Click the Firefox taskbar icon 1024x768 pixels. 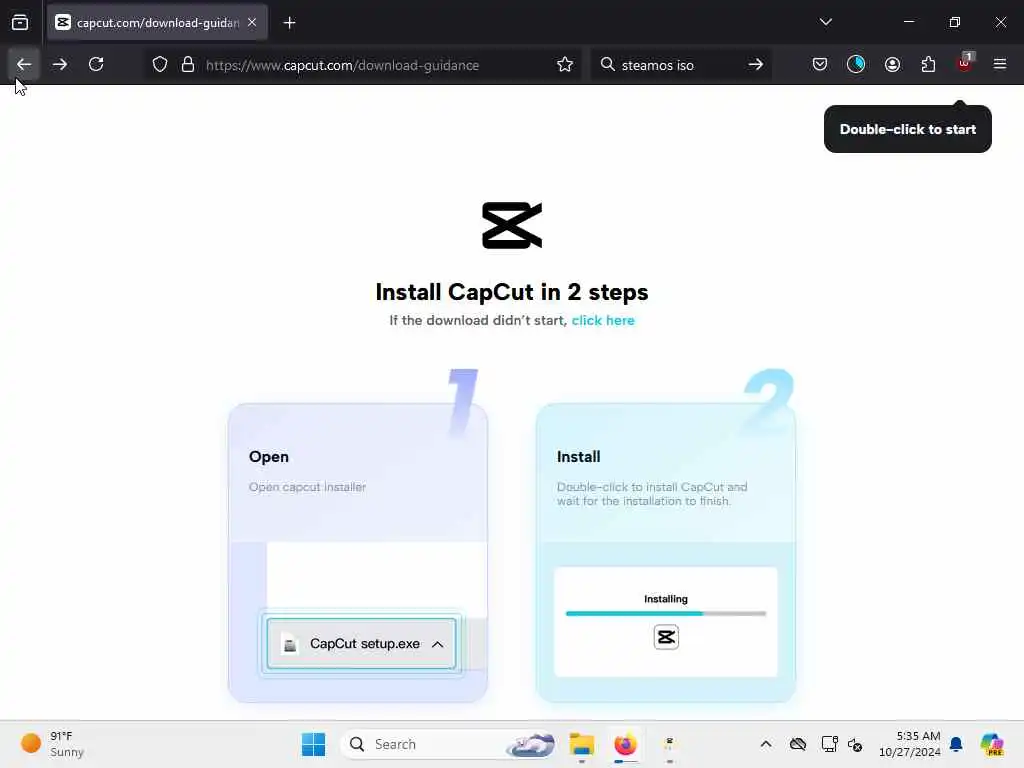[625, 744]
